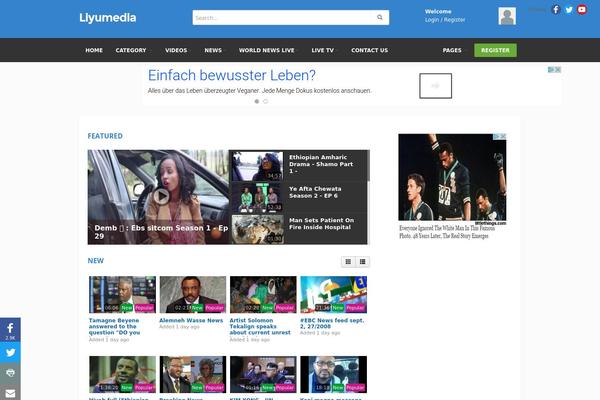Expand the Live TV menu
This screenshot has width=600, height=400.
coord(323,50)
